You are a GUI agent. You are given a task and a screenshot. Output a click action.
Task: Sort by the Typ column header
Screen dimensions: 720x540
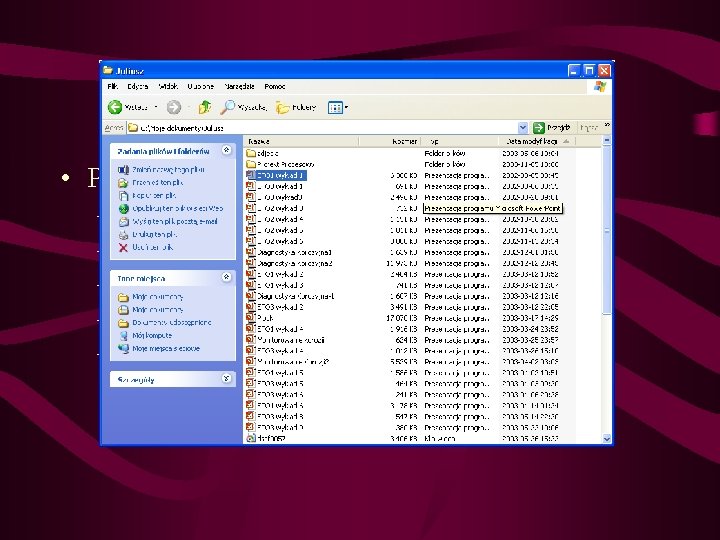click(460, 141)
